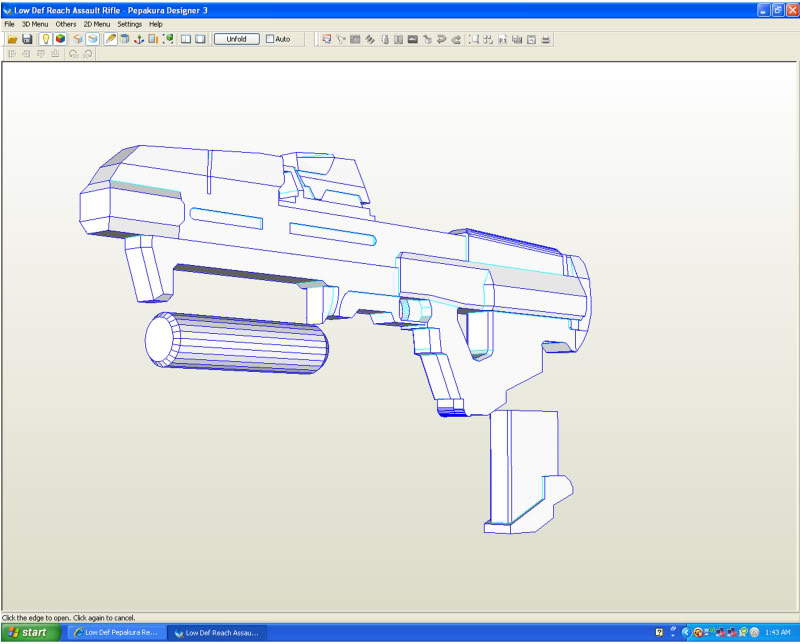This screenshot has height=644, width=800.
Task: Click the edit flaps toolbar icon
Action: point(355,39)
